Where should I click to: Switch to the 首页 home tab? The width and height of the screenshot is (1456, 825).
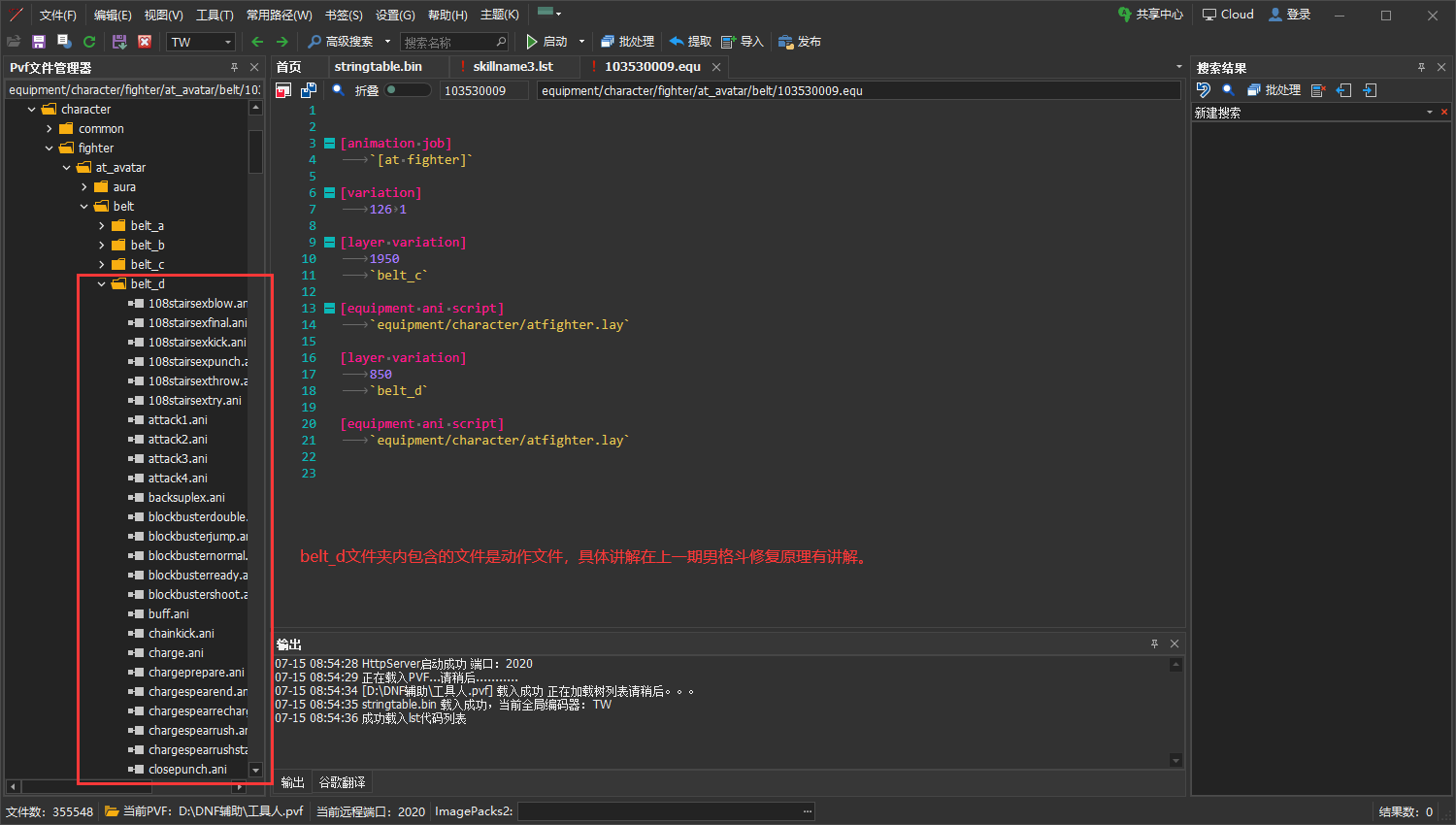(x=288, y=67)
